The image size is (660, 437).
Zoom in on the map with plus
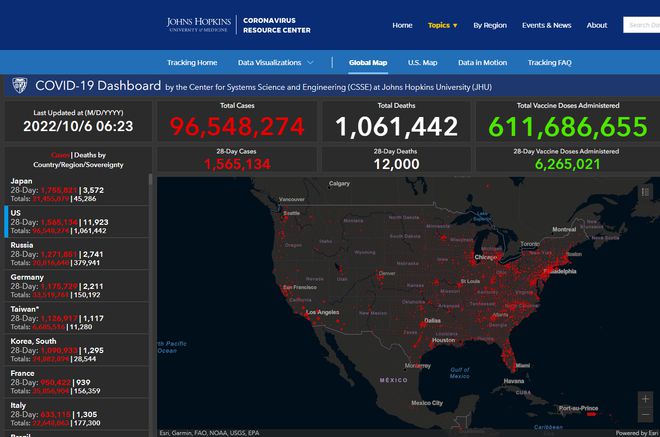645,399
